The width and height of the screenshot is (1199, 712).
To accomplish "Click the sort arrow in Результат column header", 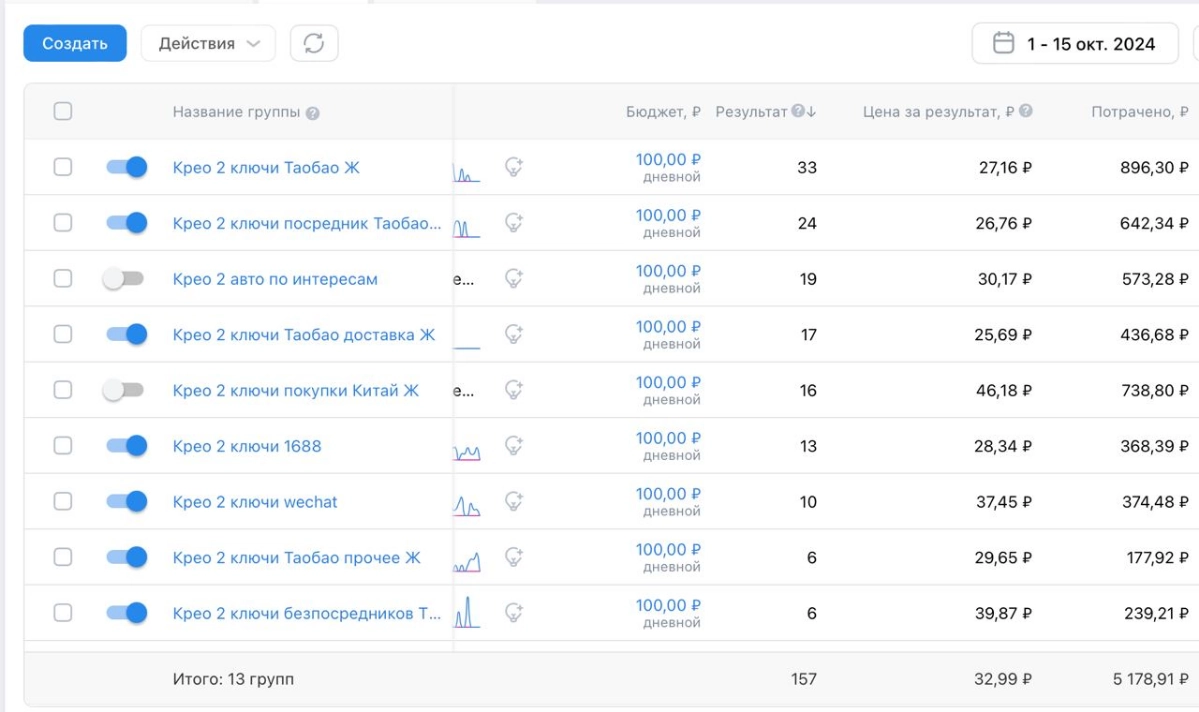I will click(811, 112).
